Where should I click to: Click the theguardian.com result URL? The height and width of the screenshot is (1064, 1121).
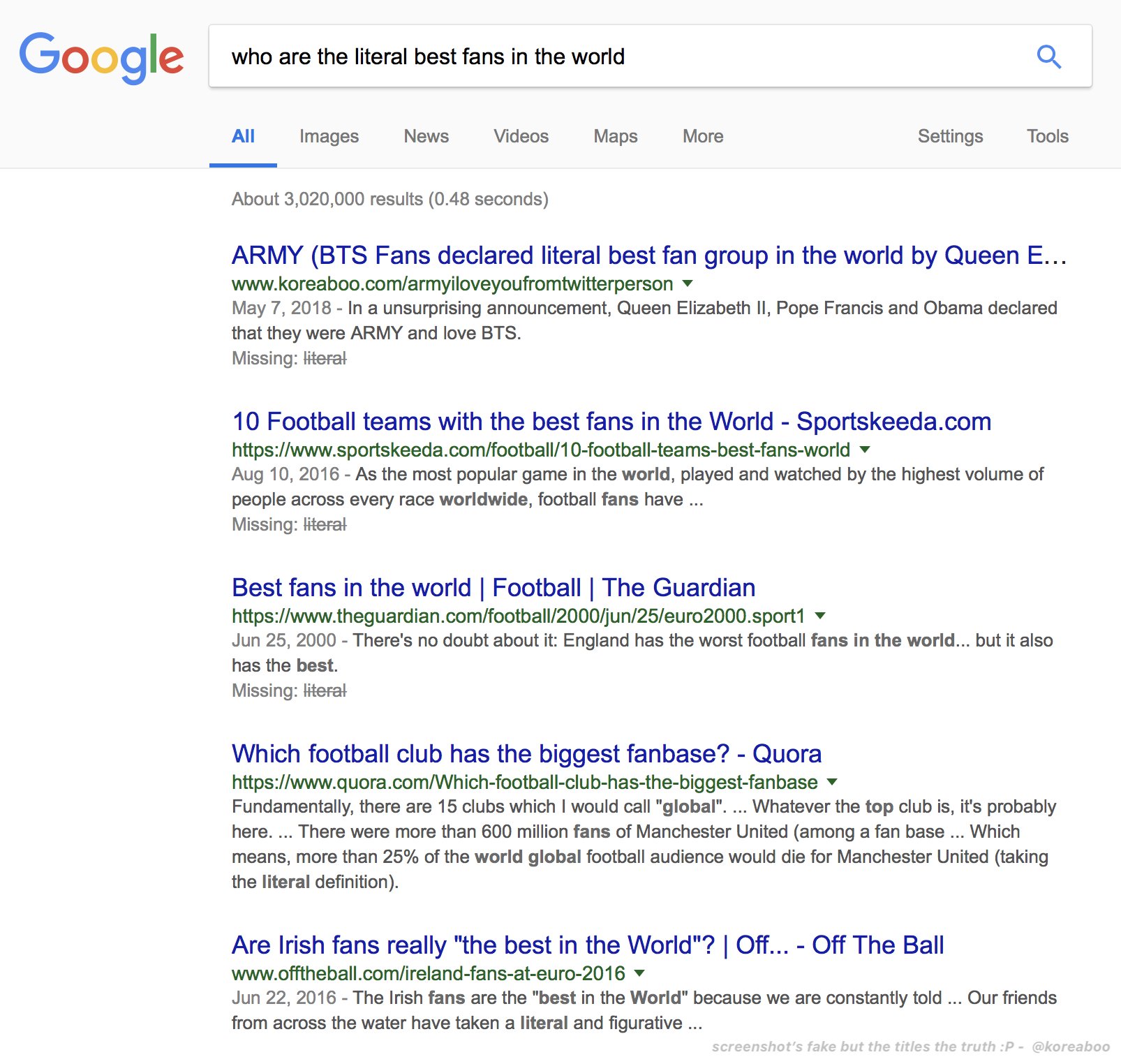coord(519,616)
